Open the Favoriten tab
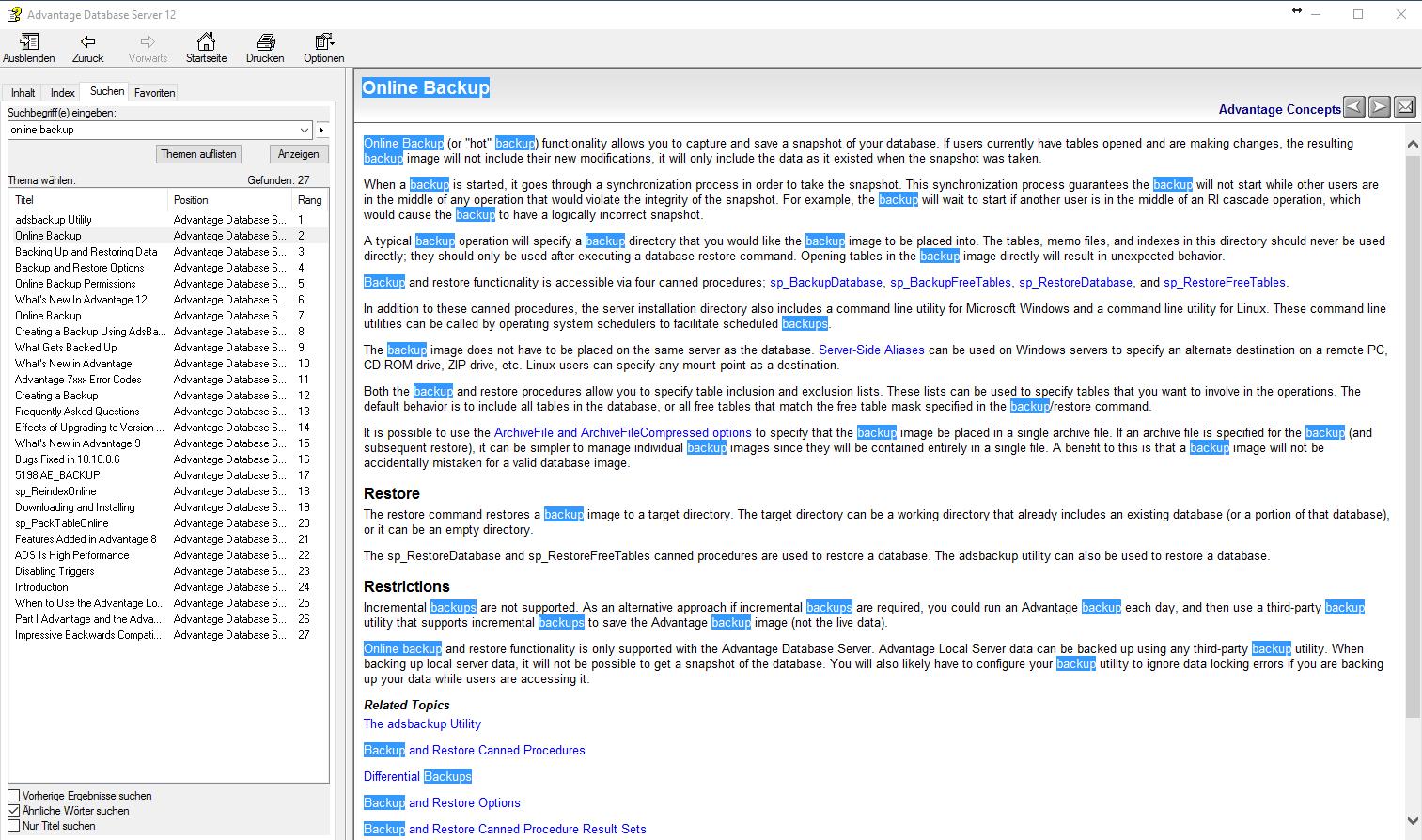This screenshot has width=1422, height=840. point(154,93)
